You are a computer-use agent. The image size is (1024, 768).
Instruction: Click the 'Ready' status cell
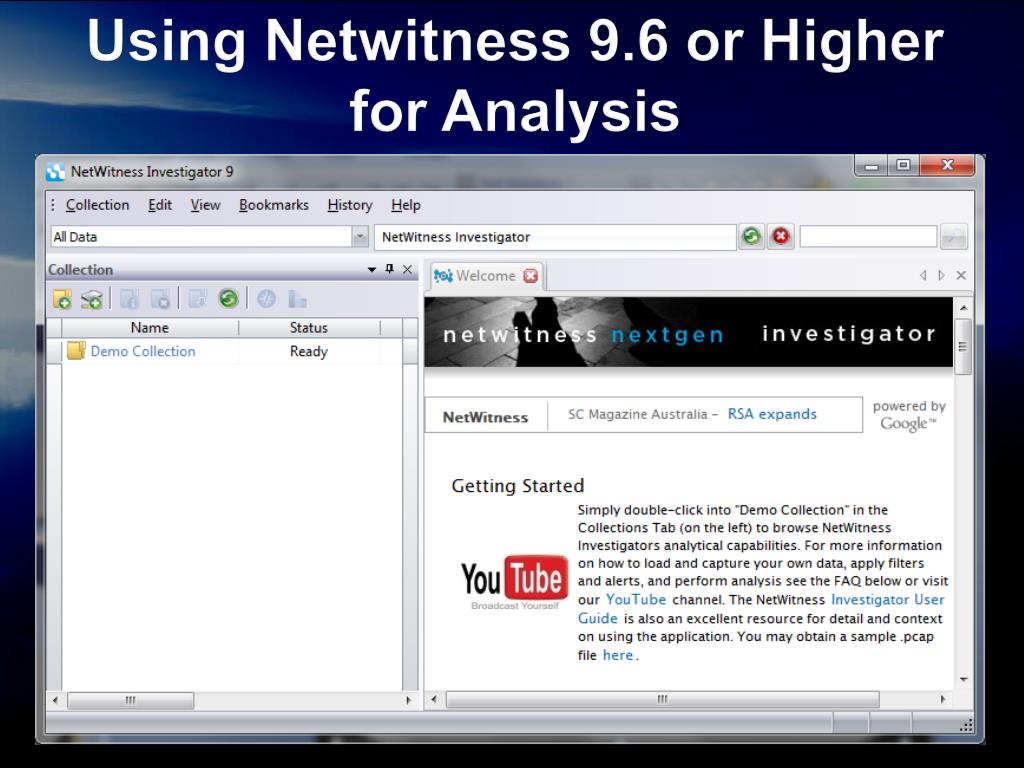point(309,351)
